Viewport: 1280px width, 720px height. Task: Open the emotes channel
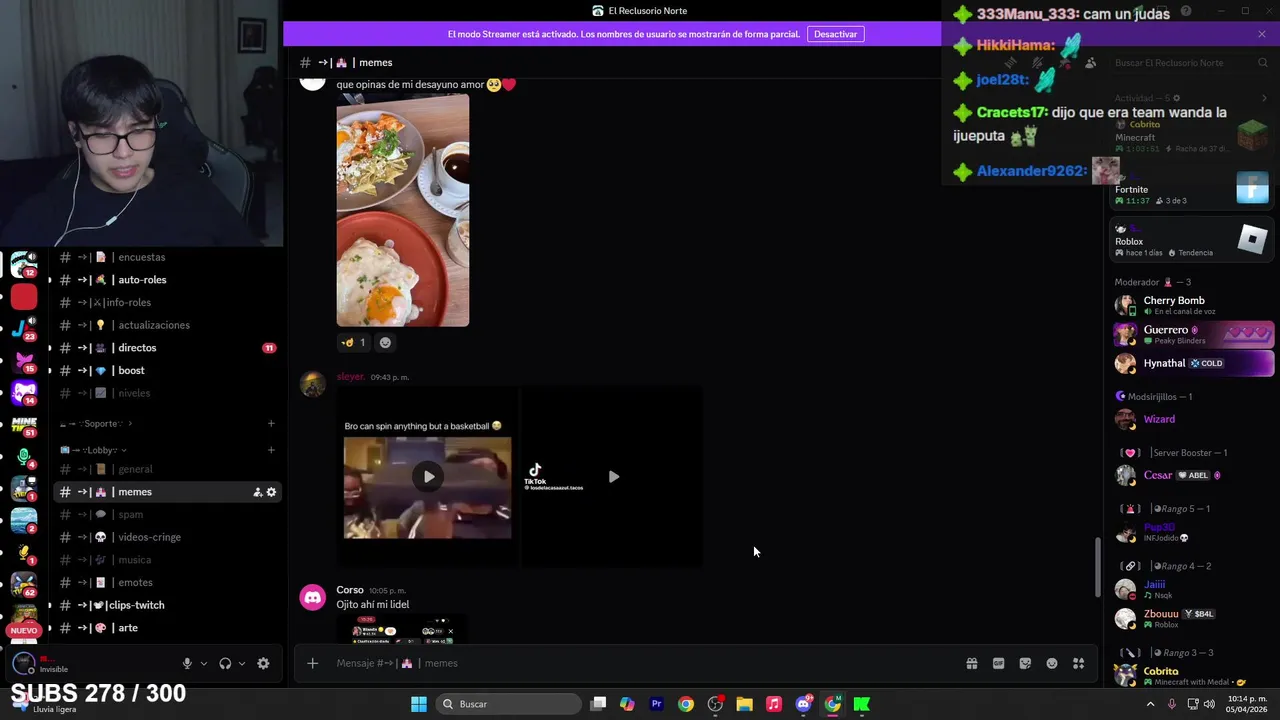coord(166,582)
